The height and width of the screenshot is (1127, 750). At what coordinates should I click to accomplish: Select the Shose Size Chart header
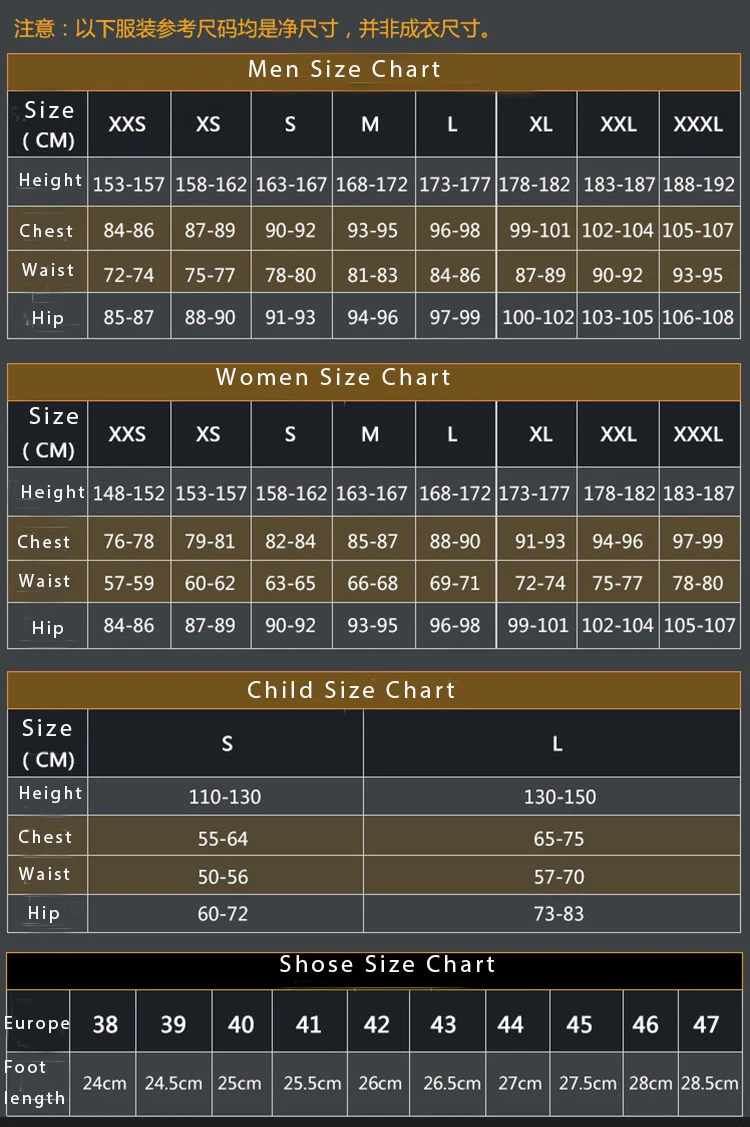coord(374,968)
